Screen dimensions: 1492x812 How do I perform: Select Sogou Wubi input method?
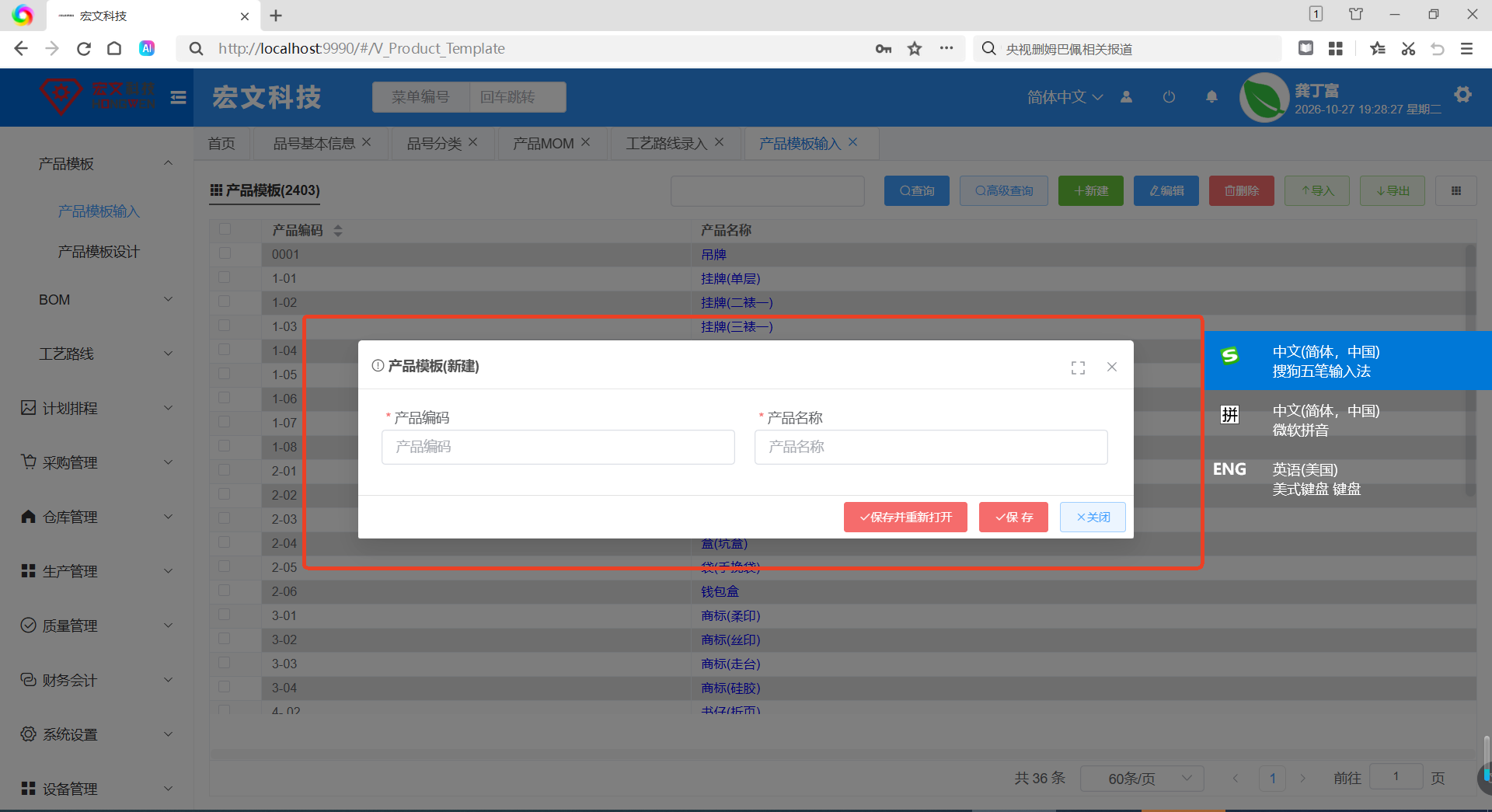pos(1347,361)
